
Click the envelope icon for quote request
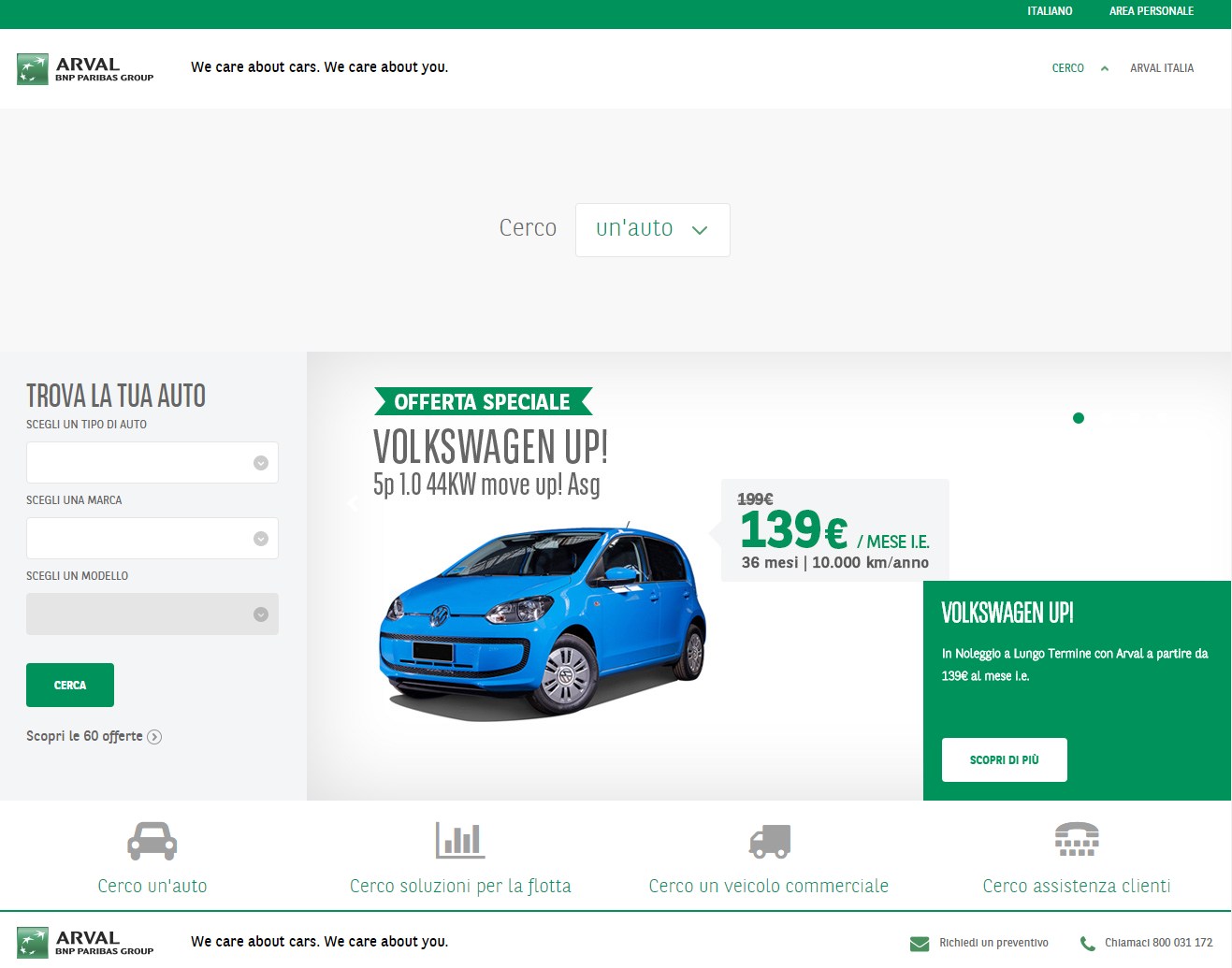point(920,944)
